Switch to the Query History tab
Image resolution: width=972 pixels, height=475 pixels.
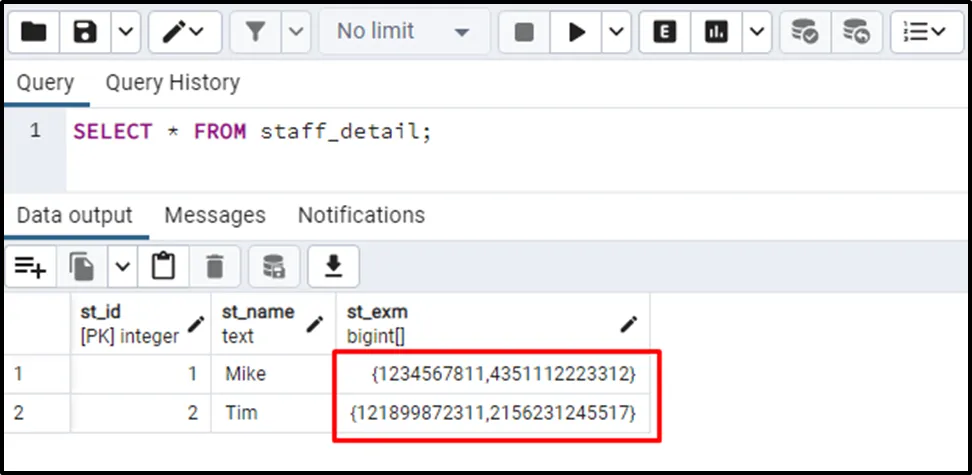(x=172, y=82)
